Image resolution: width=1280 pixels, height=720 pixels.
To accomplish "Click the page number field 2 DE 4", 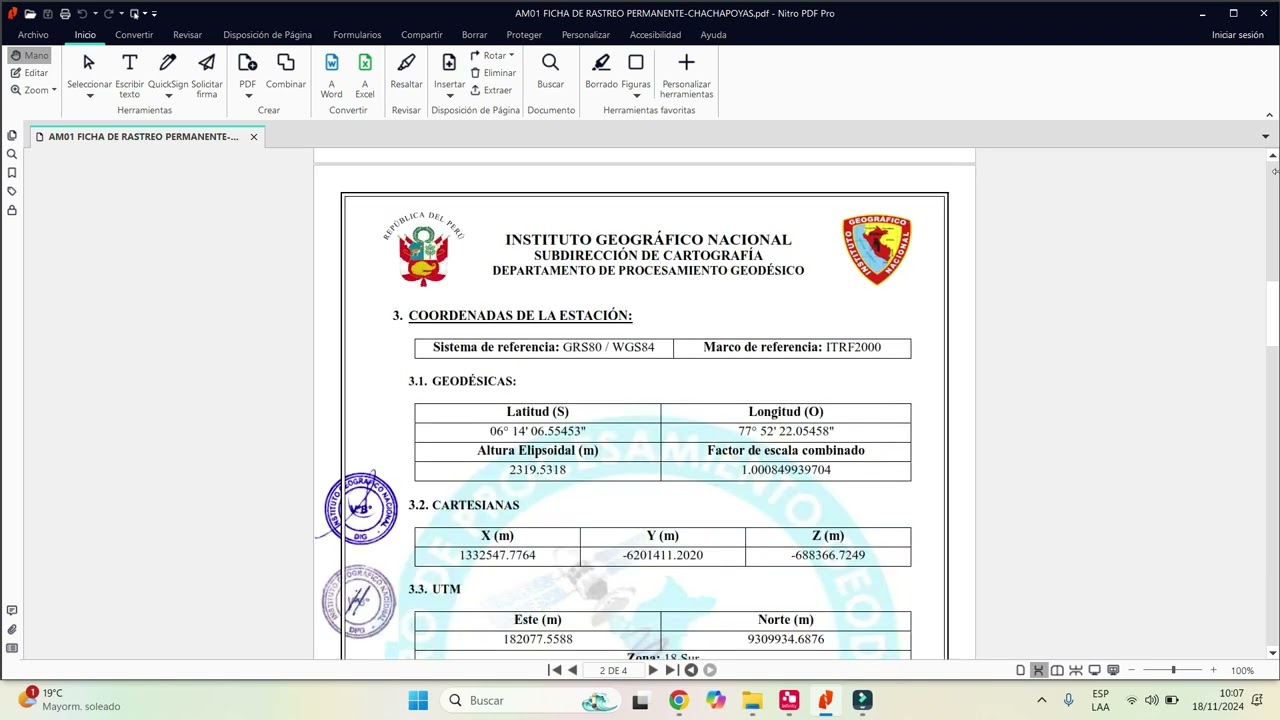I will [x=613, y=670].
